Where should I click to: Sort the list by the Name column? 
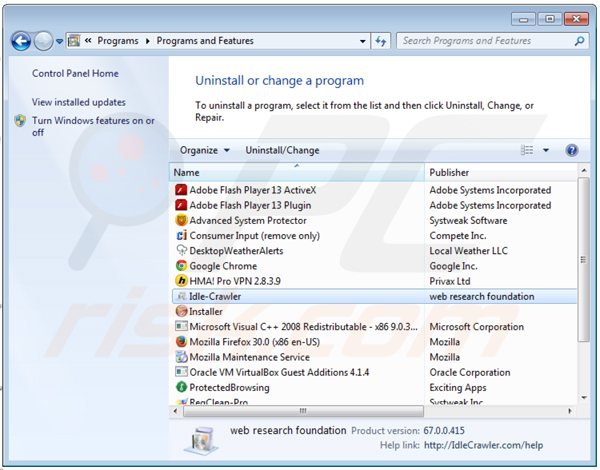[x=297, y=173]
